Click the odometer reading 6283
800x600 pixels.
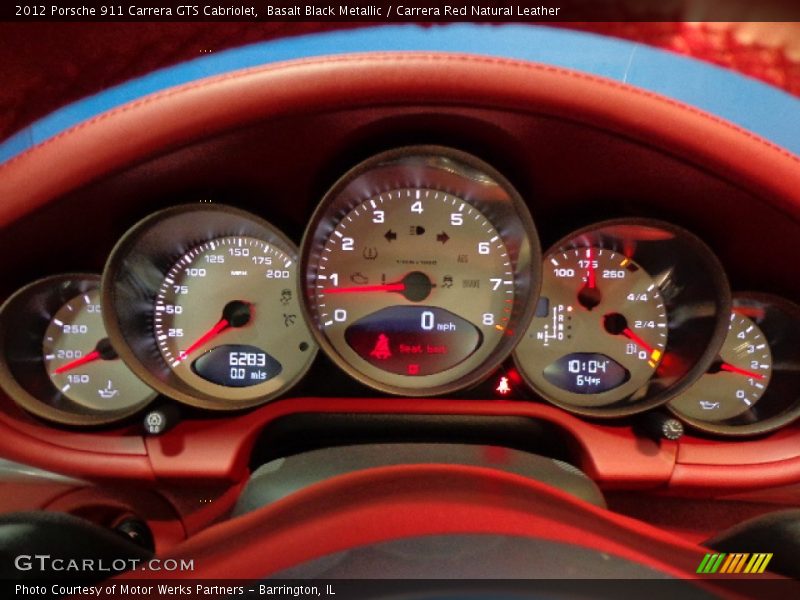coord(247,359)
